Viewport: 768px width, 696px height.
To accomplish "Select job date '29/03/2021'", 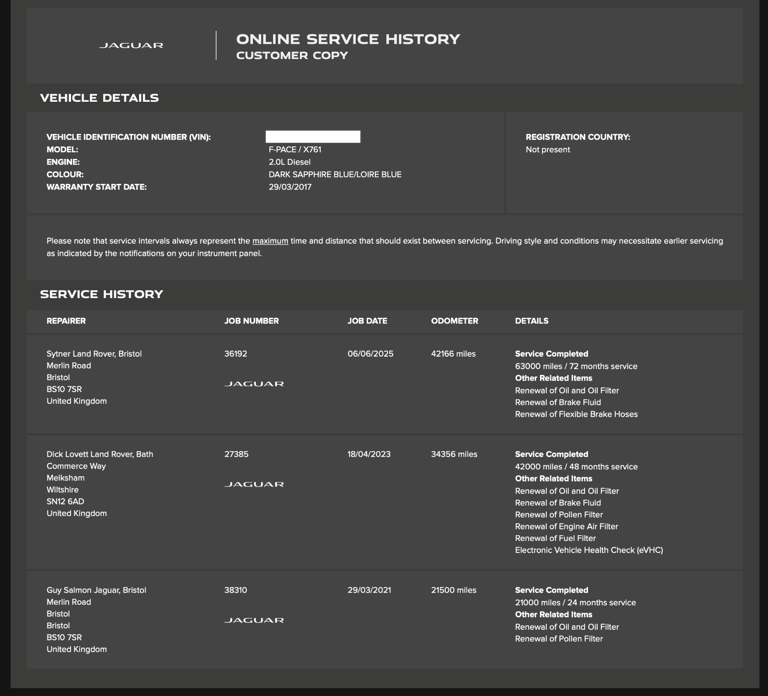I will pos(369,590).
